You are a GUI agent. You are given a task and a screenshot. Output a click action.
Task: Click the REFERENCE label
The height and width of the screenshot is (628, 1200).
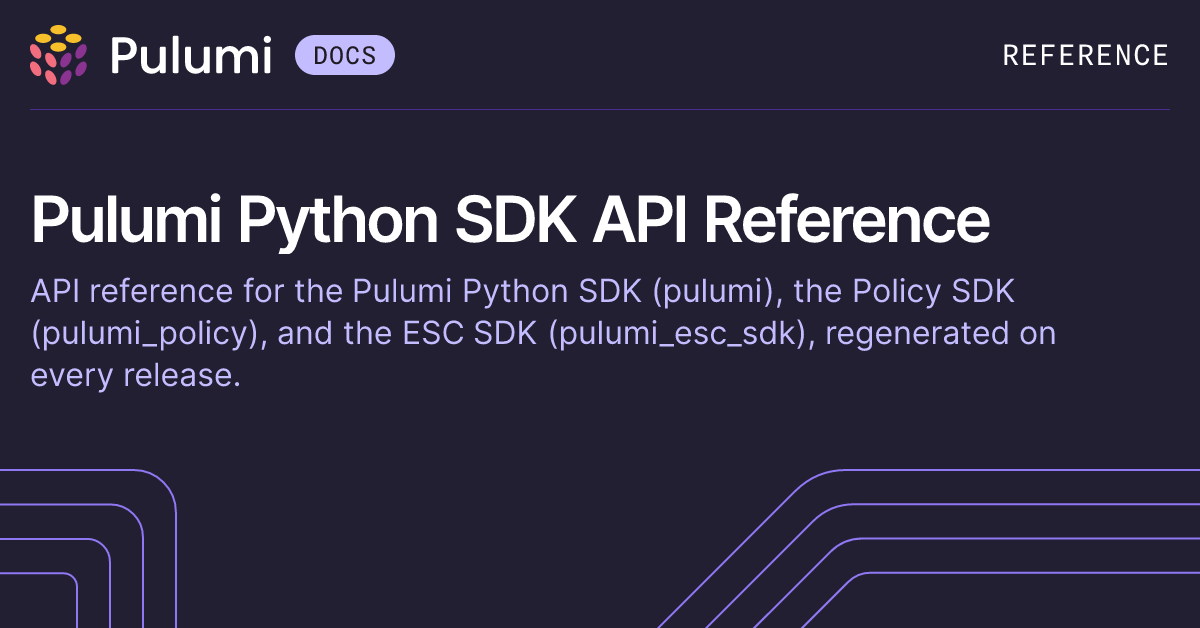coord(1086,55)
